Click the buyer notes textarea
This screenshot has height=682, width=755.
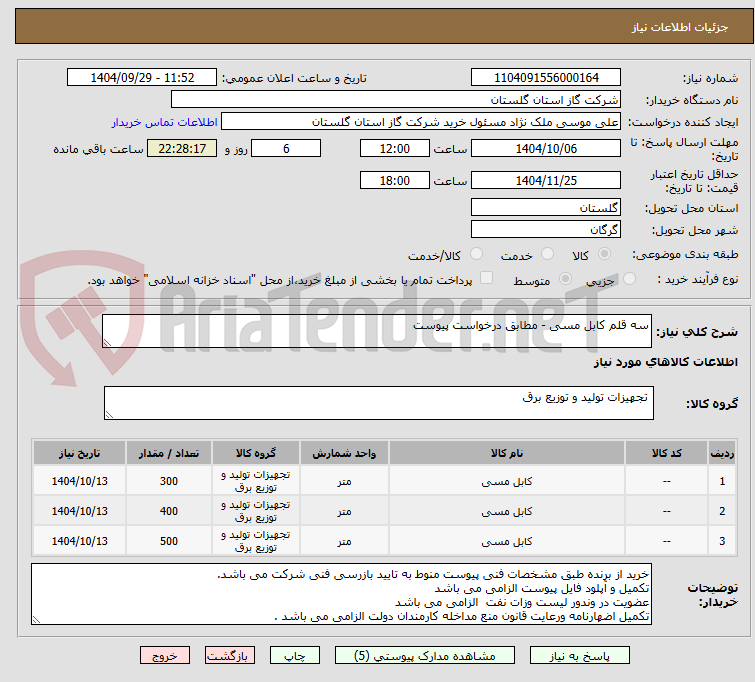click(x=341, y=594)
